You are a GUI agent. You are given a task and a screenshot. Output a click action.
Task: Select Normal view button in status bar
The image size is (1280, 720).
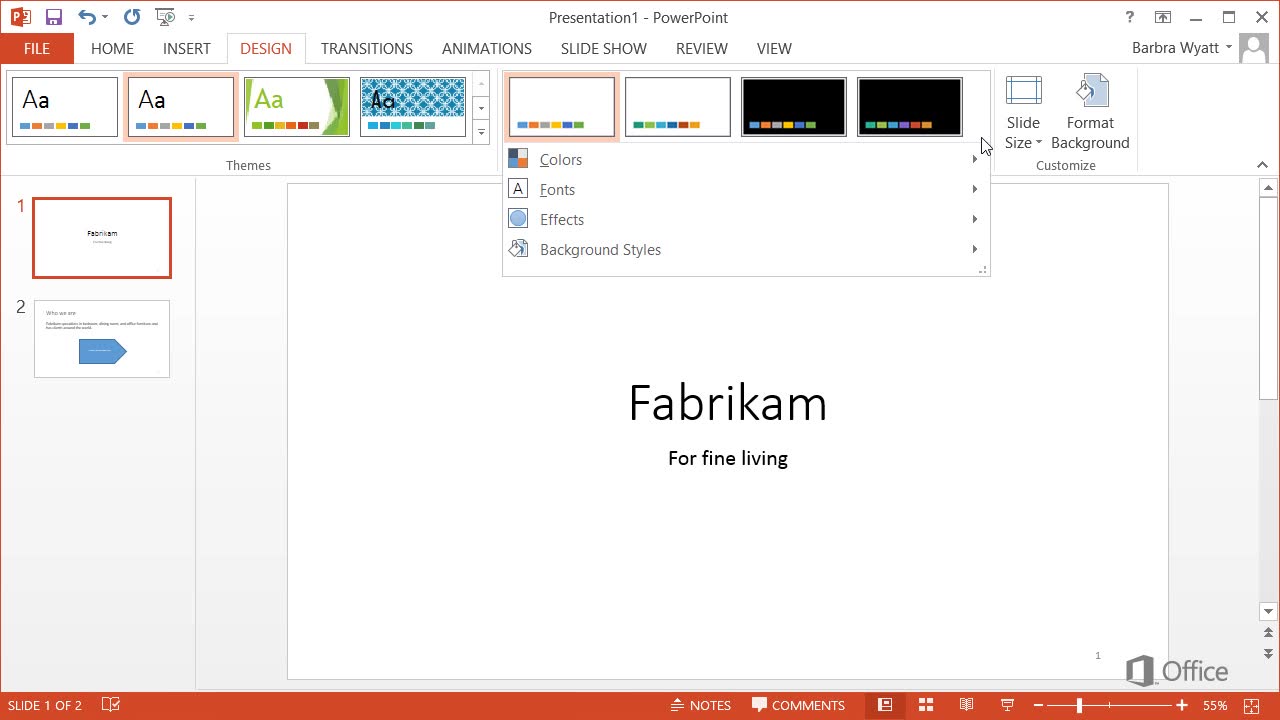coord(885,705)
